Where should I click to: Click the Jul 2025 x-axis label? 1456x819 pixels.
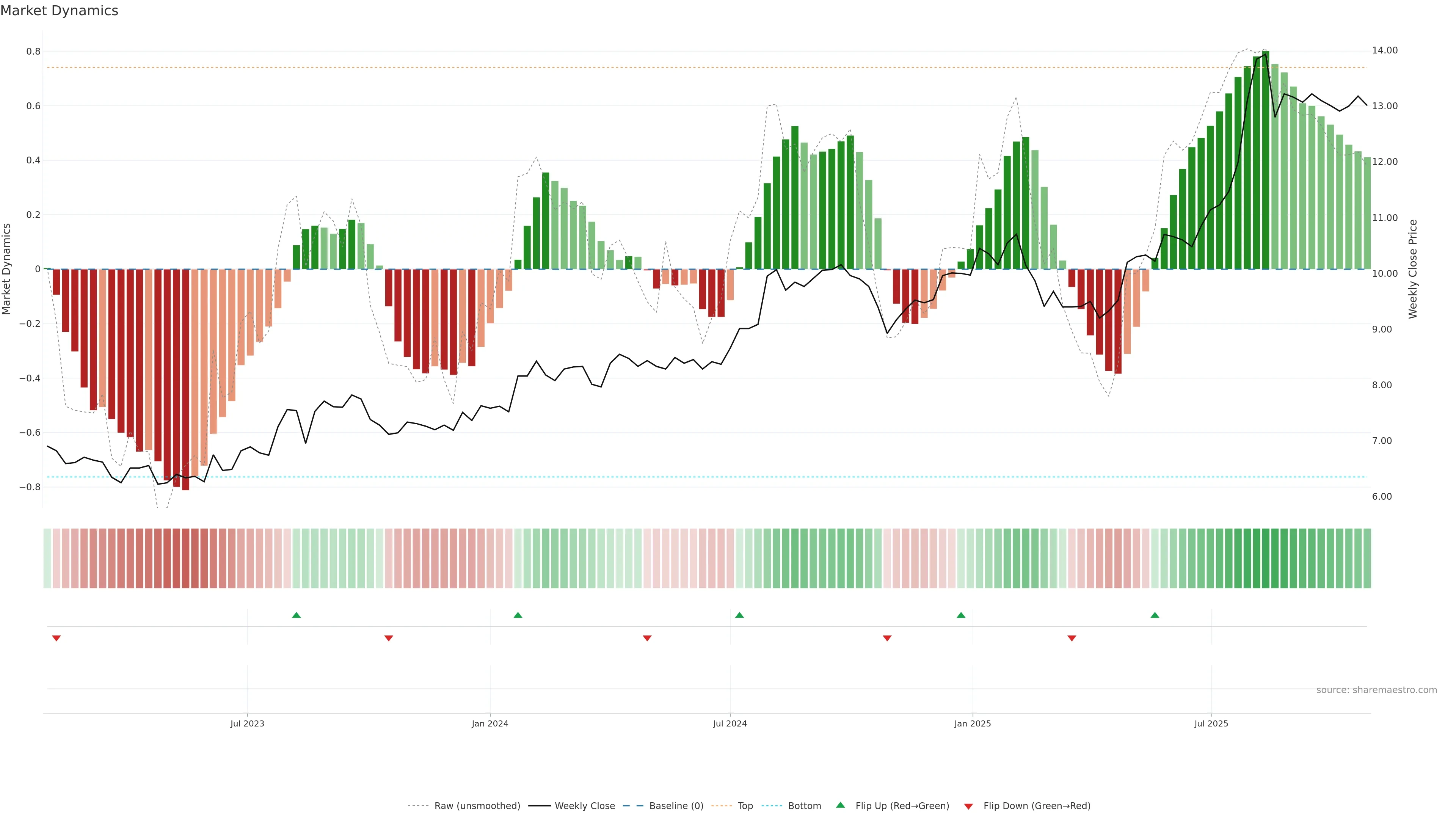click(1211, 724)
